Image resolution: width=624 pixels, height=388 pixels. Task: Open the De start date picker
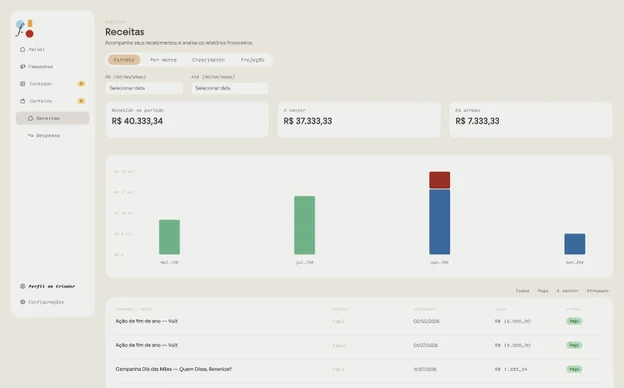144,88
